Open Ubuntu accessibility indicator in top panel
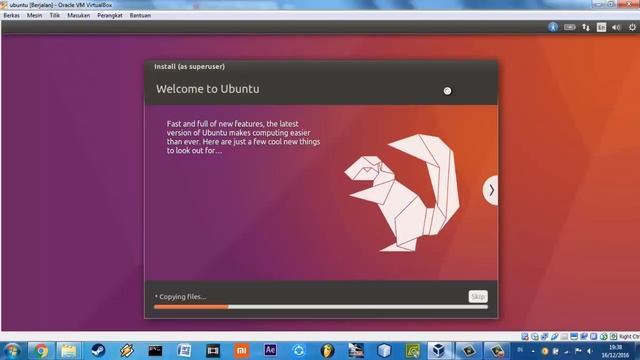Image resolution: width=640 pixels, height=360 pixels. click(553, 27)
